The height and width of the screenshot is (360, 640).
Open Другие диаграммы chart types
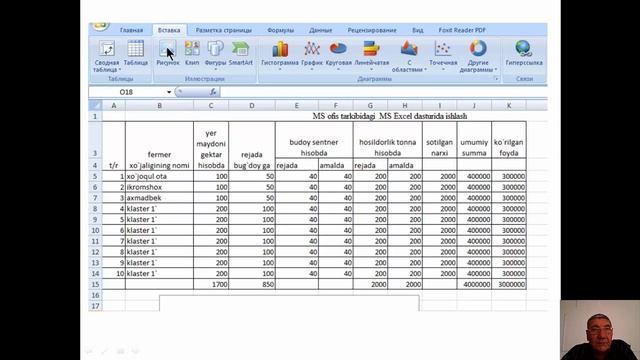point(478,57)
